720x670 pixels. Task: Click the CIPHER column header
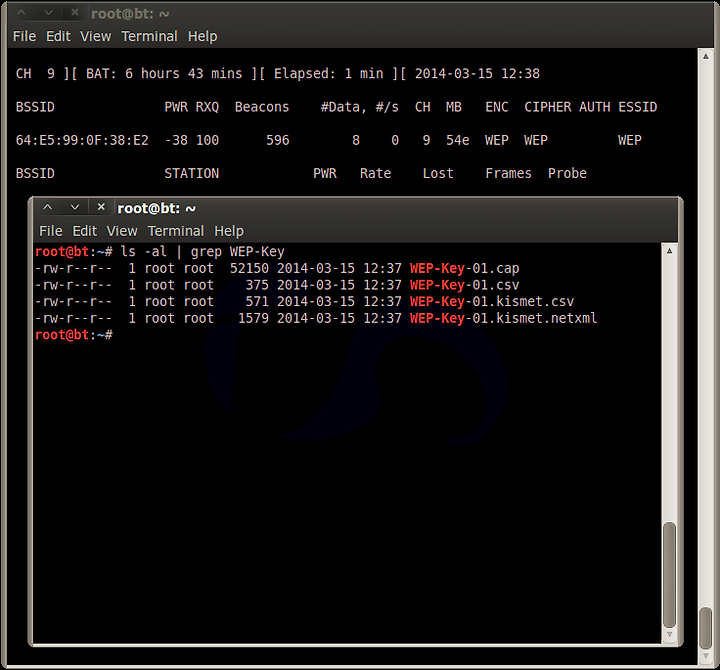tap(548, 107)
